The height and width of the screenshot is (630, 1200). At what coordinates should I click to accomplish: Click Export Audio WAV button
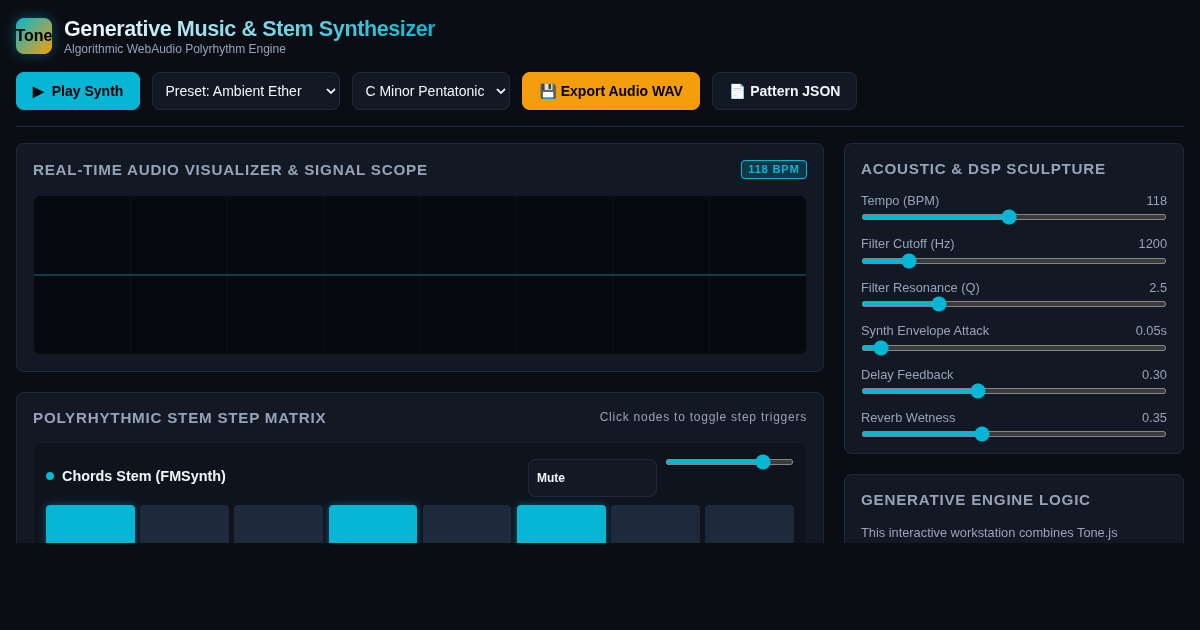[611, 91]
